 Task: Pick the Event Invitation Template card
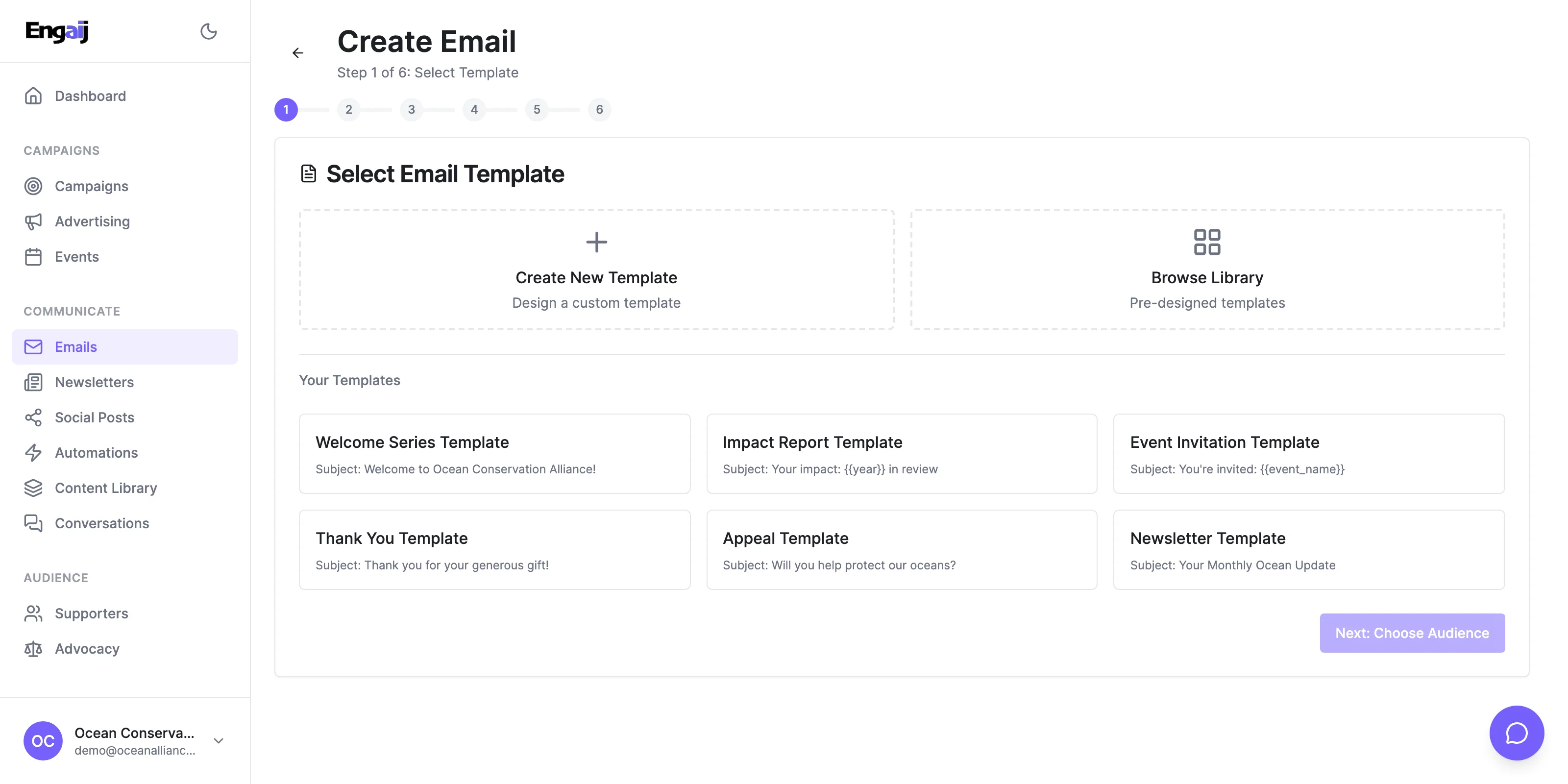coord(1309,454)
